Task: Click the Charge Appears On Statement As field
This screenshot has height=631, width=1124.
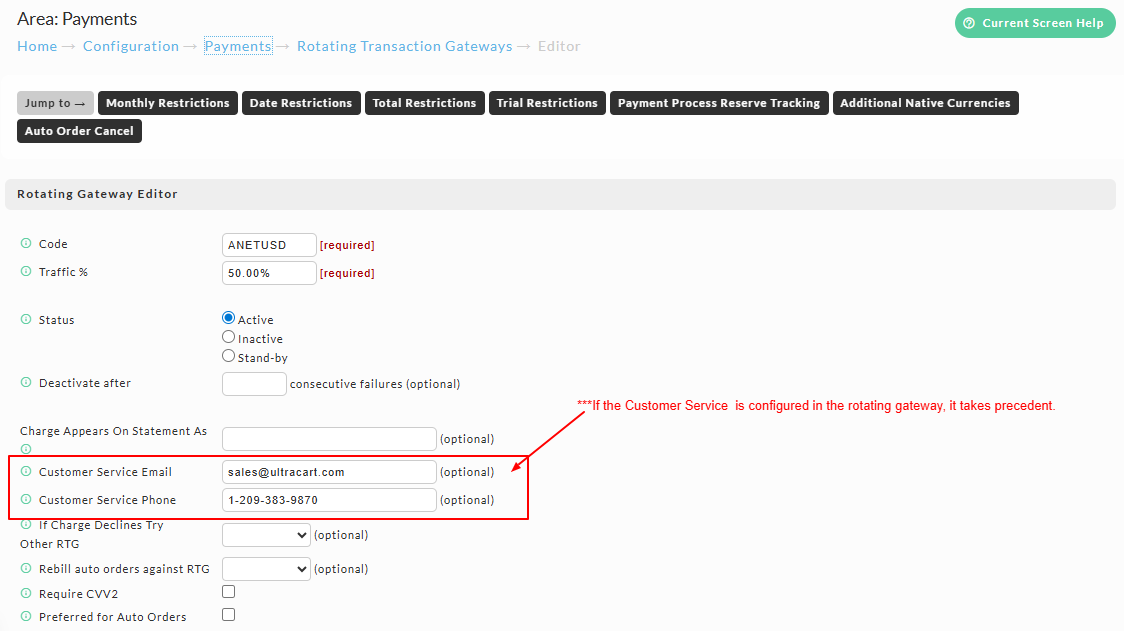Action: tap(329, 439)
